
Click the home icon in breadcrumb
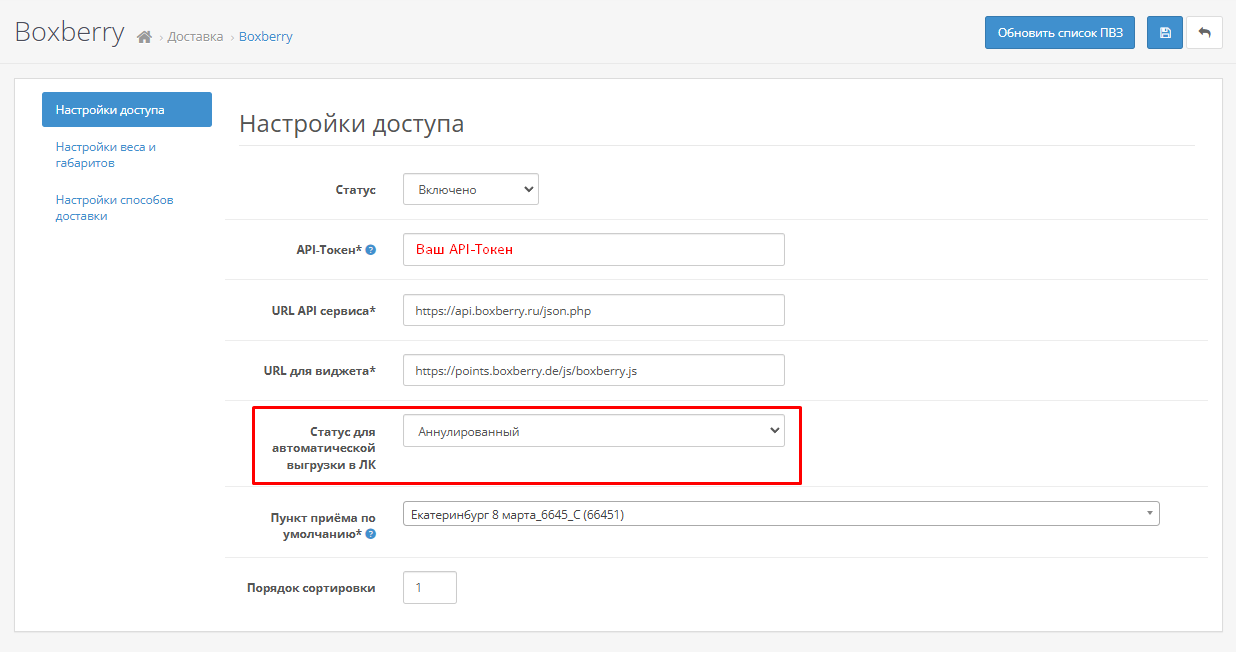coord(145,37)
